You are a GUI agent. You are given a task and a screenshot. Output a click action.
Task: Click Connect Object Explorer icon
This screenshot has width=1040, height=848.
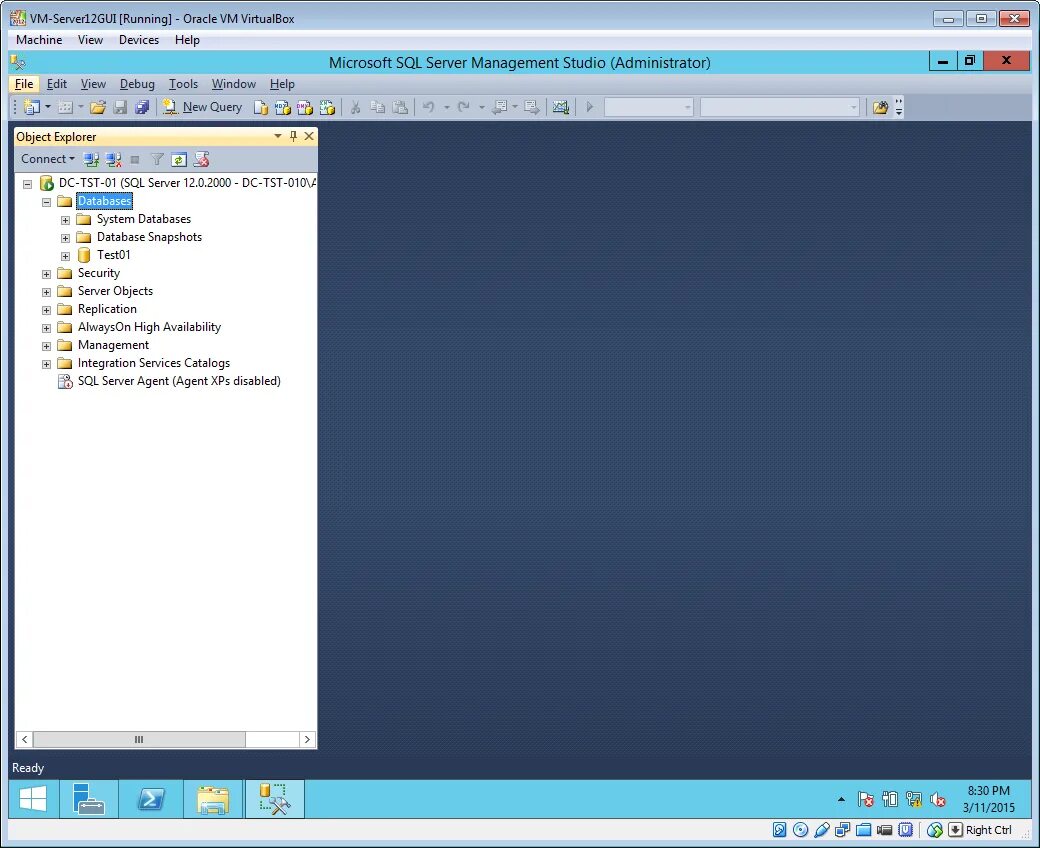[x=91, y=159]
